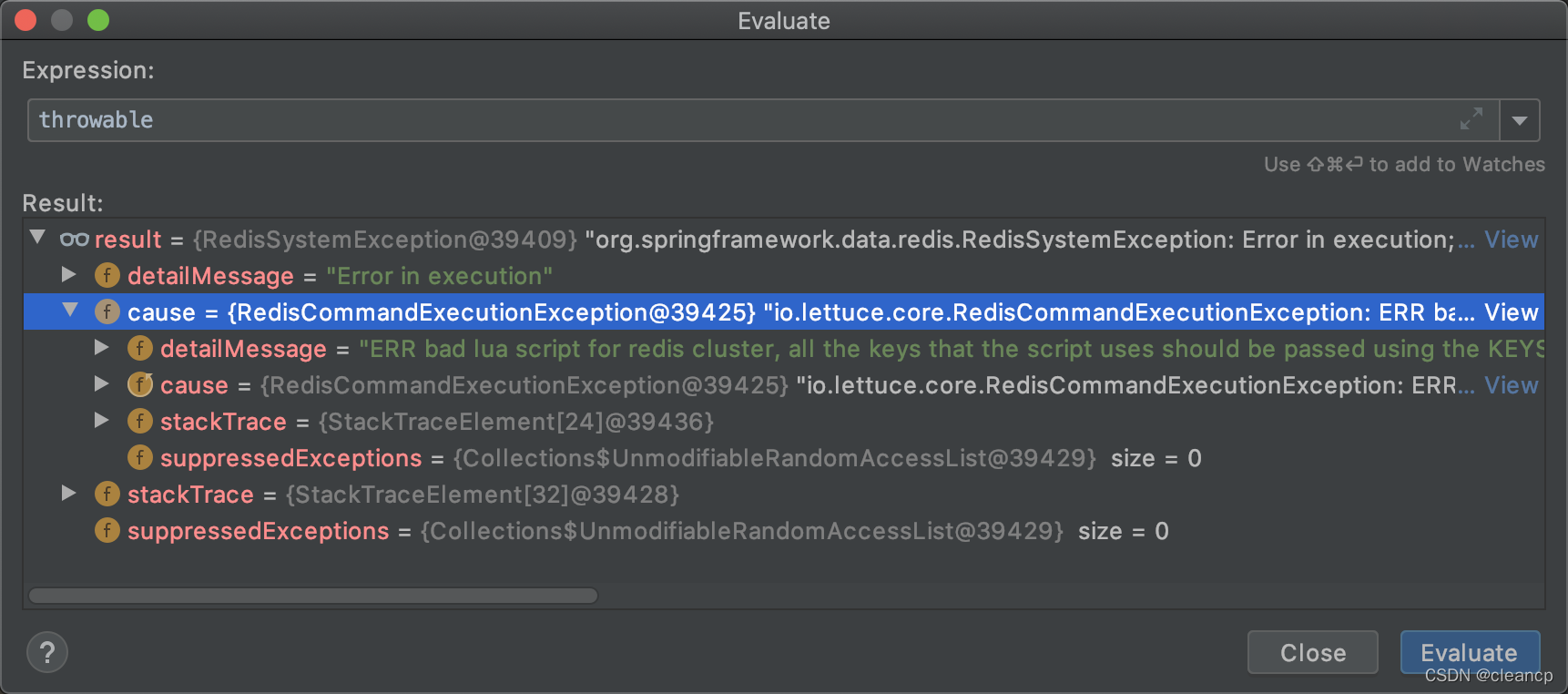This screenshot has height=694, width=1568.
Task: Select the {StackTraceElement[24]@39436} value
Action: click(515, 422)
